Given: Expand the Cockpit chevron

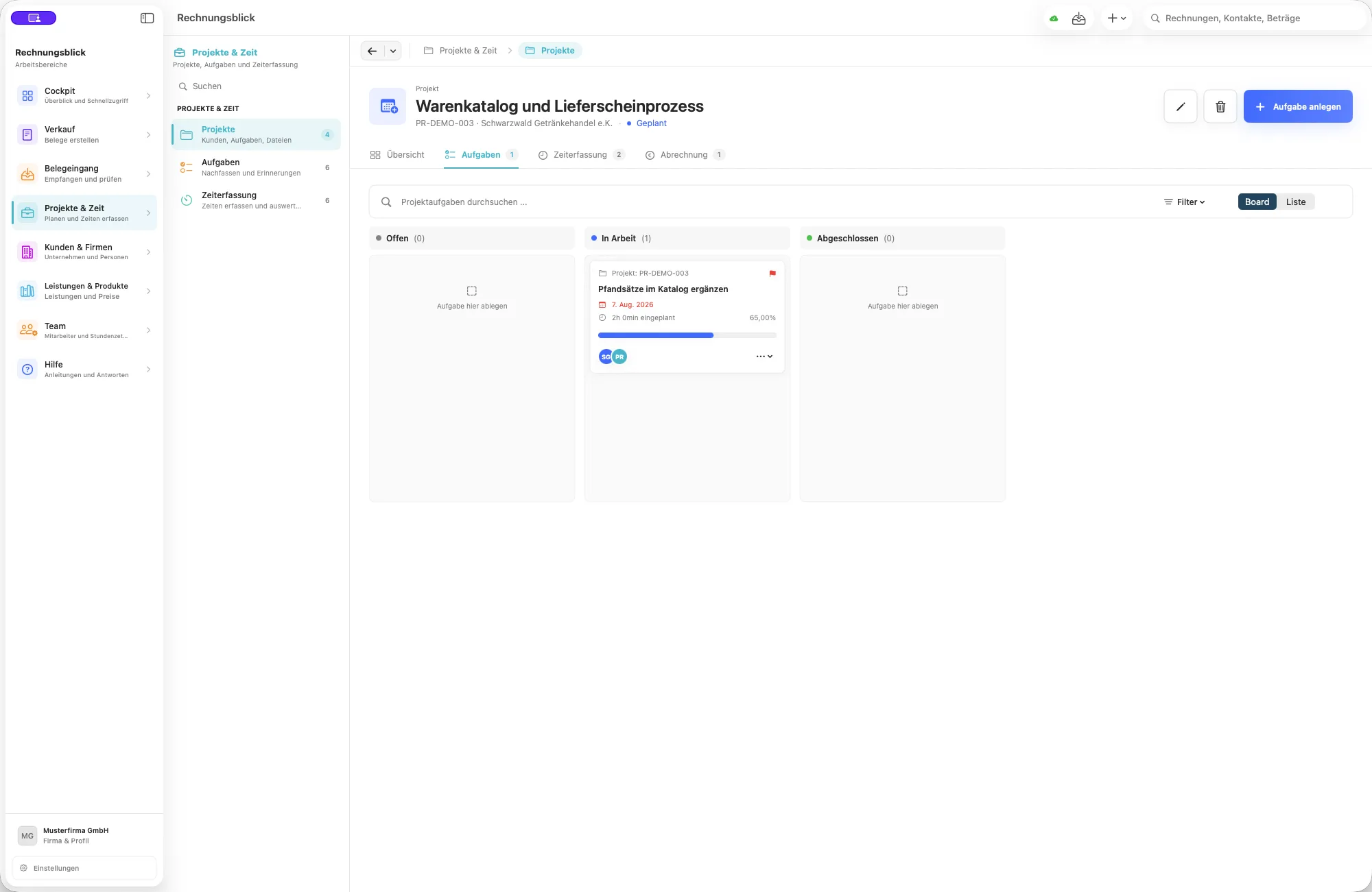Looking at the screenshot, I should pos(148,96).
